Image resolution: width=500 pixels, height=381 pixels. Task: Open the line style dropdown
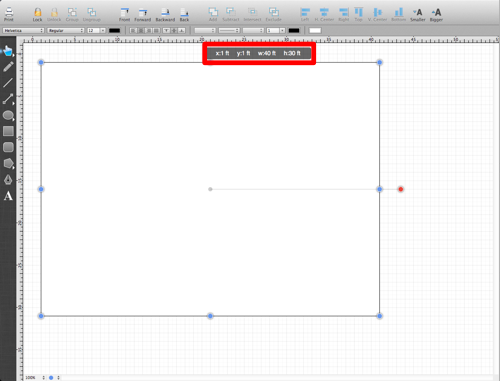click(x=229, y=31)
